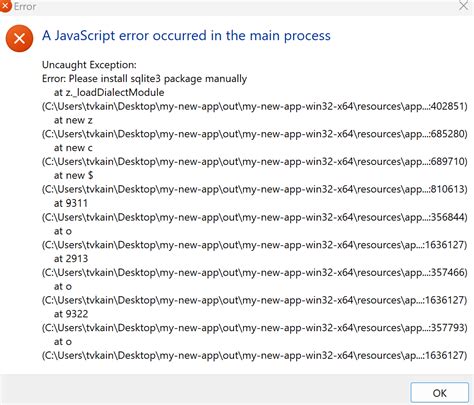
Task: Click the OK button
Action: pyautogui.click(x=439, y=393)
